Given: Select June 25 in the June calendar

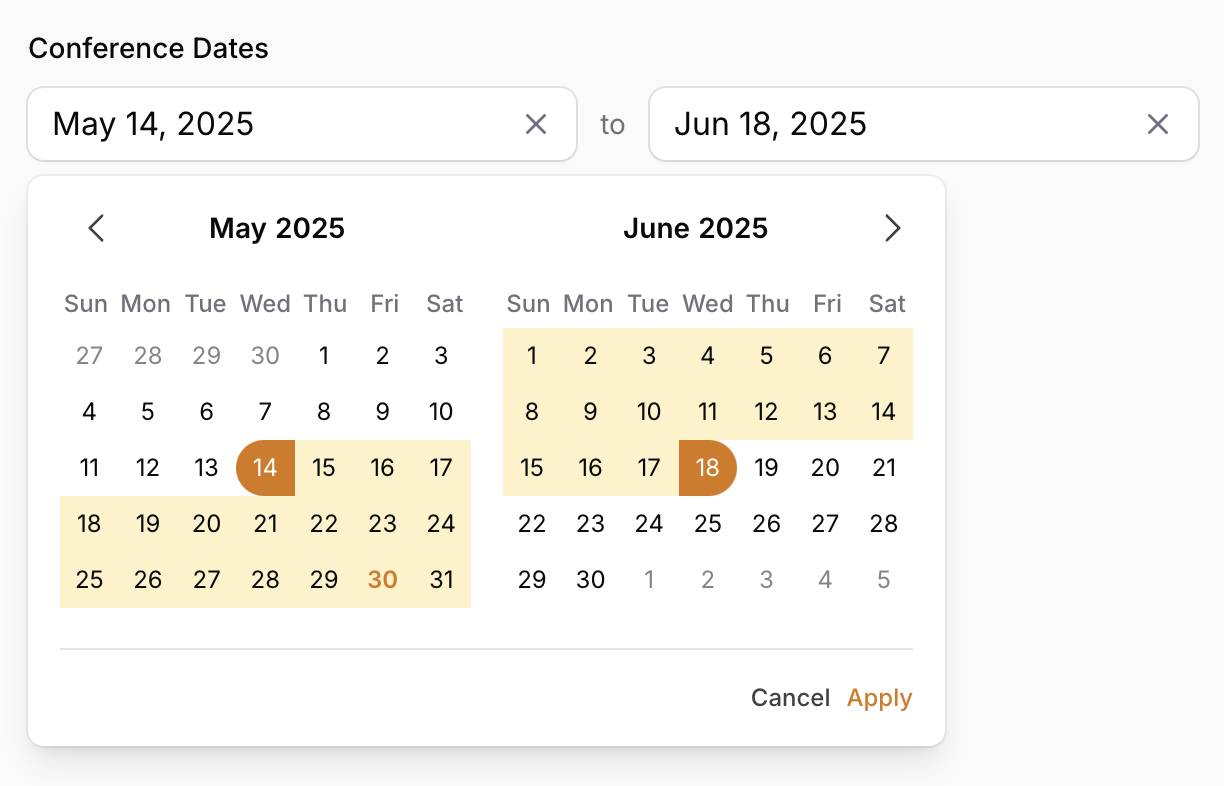Looking at the screenshot, I should pos(708,523).
